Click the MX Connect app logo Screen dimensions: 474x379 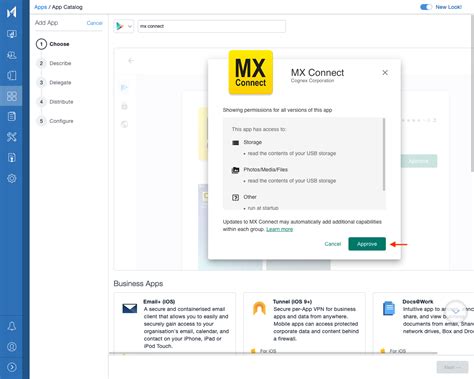(251, 72)
